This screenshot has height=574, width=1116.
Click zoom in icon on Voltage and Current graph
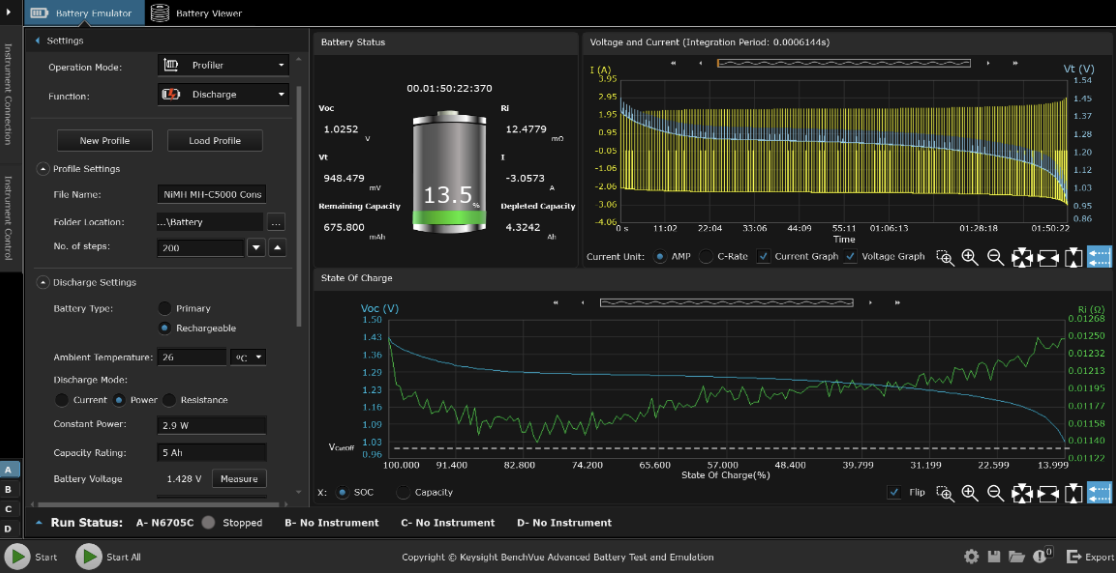point(969,257)
